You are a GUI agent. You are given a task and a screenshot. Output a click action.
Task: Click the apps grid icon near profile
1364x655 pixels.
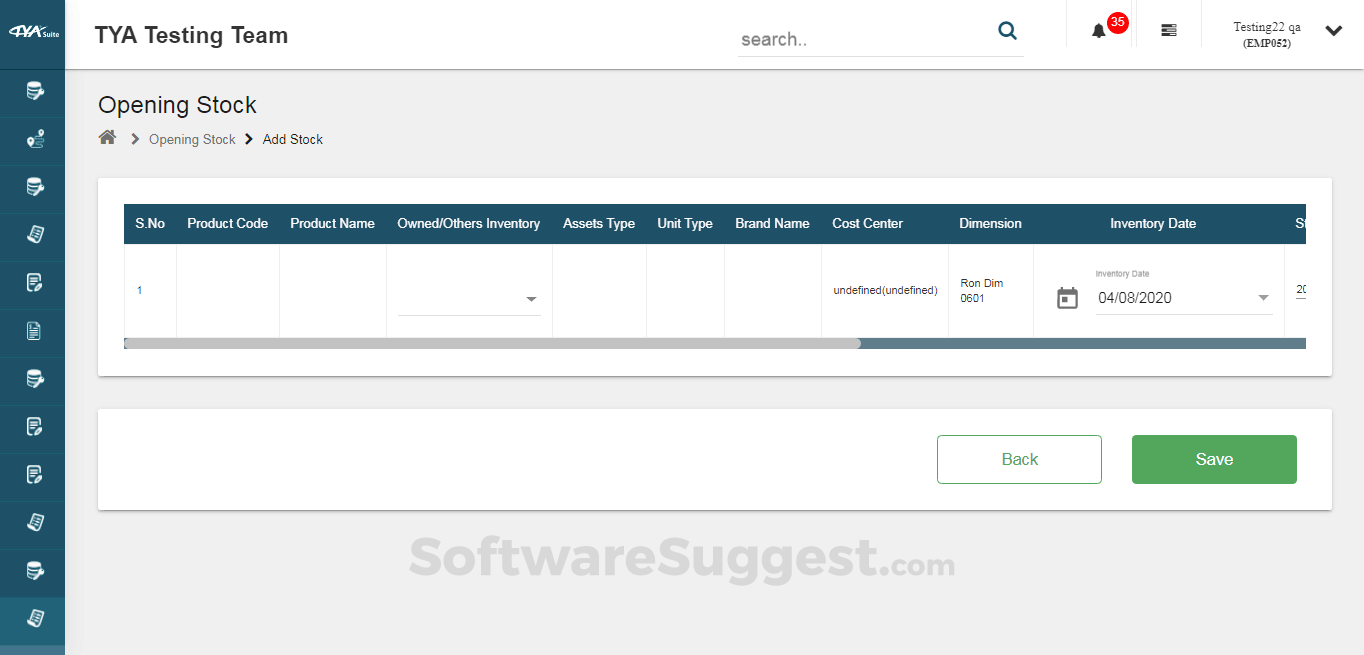coord(1168,30)
